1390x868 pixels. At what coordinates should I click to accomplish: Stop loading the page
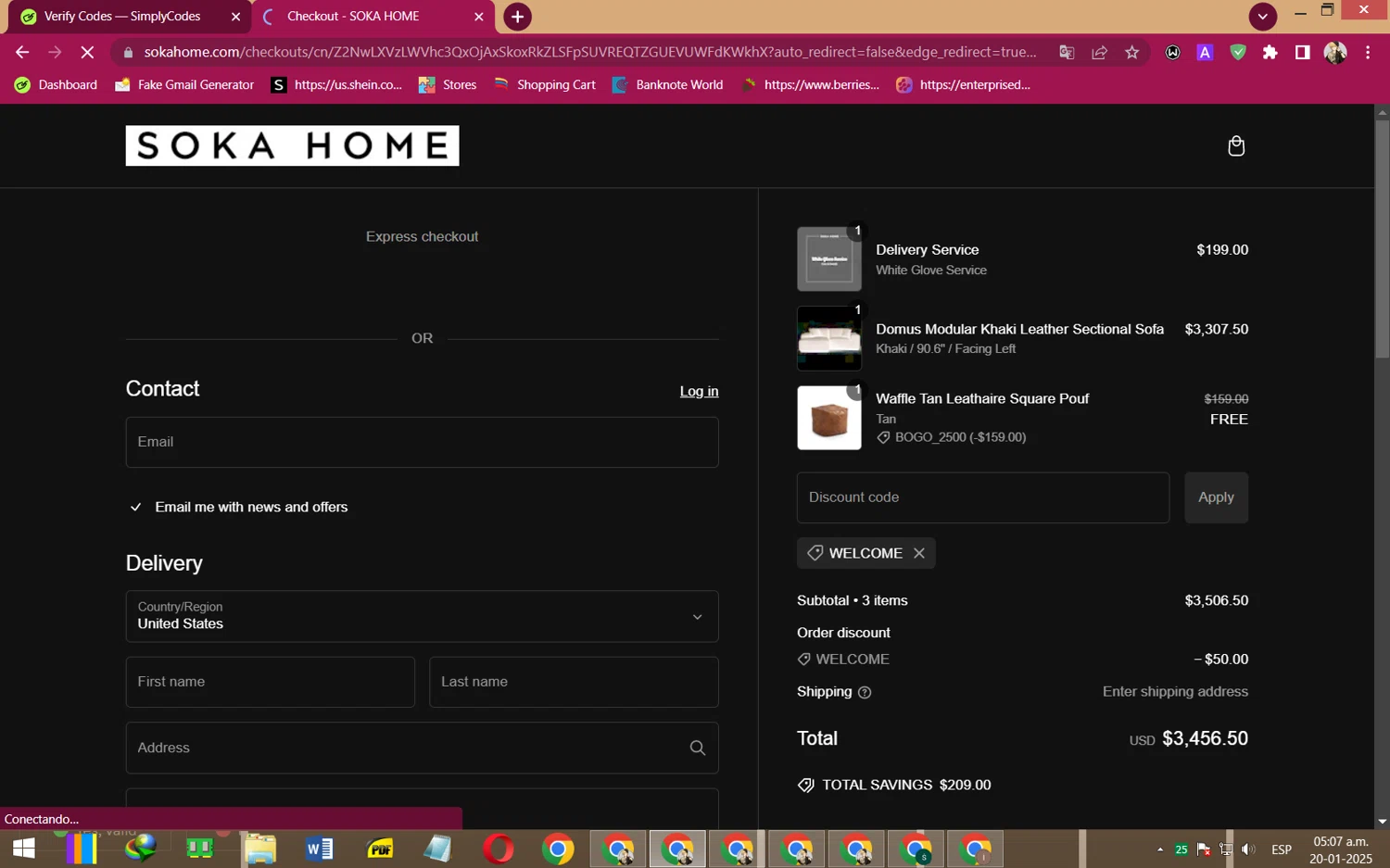(x=87, y=53)
